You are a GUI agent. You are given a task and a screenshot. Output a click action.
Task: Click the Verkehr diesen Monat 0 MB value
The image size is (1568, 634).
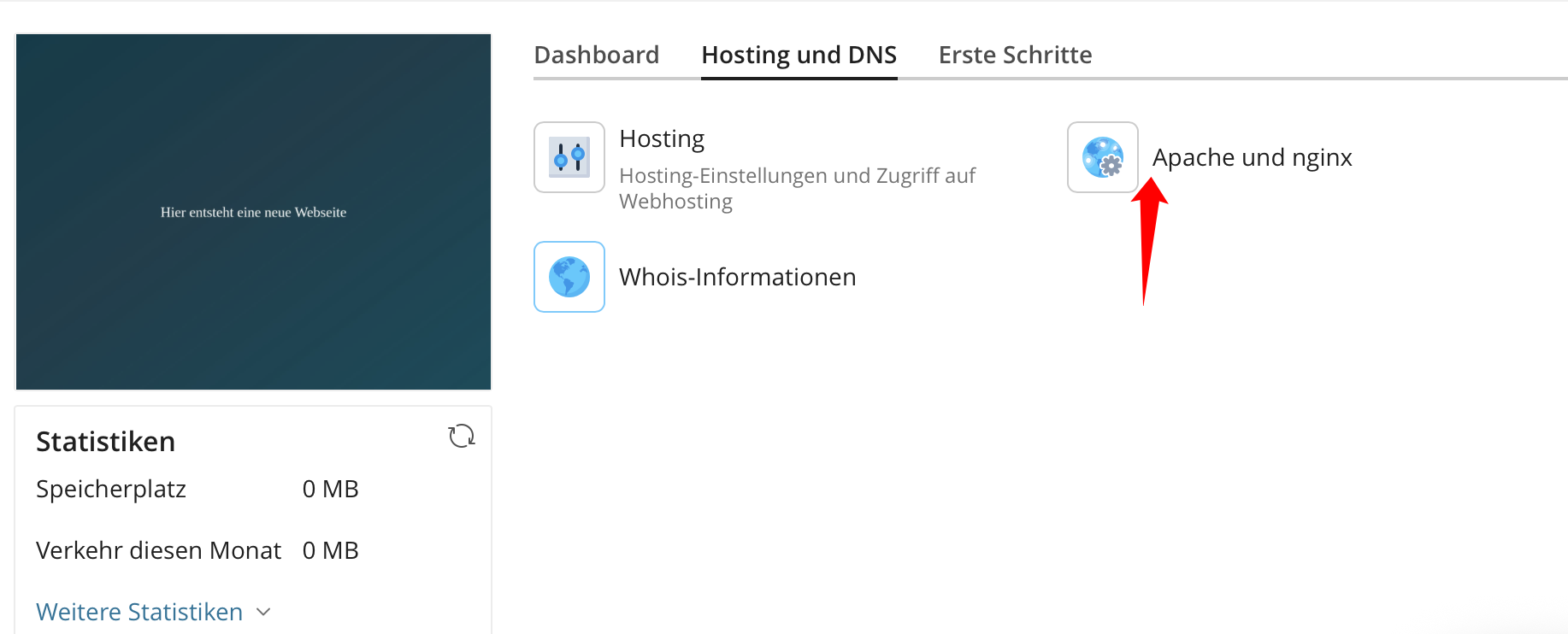[x=330, y=550]
